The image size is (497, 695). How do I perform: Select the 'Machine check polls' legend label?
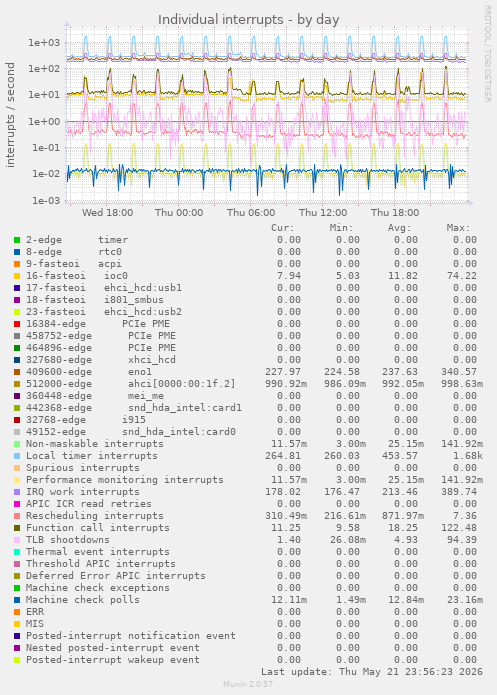(83, 600)
